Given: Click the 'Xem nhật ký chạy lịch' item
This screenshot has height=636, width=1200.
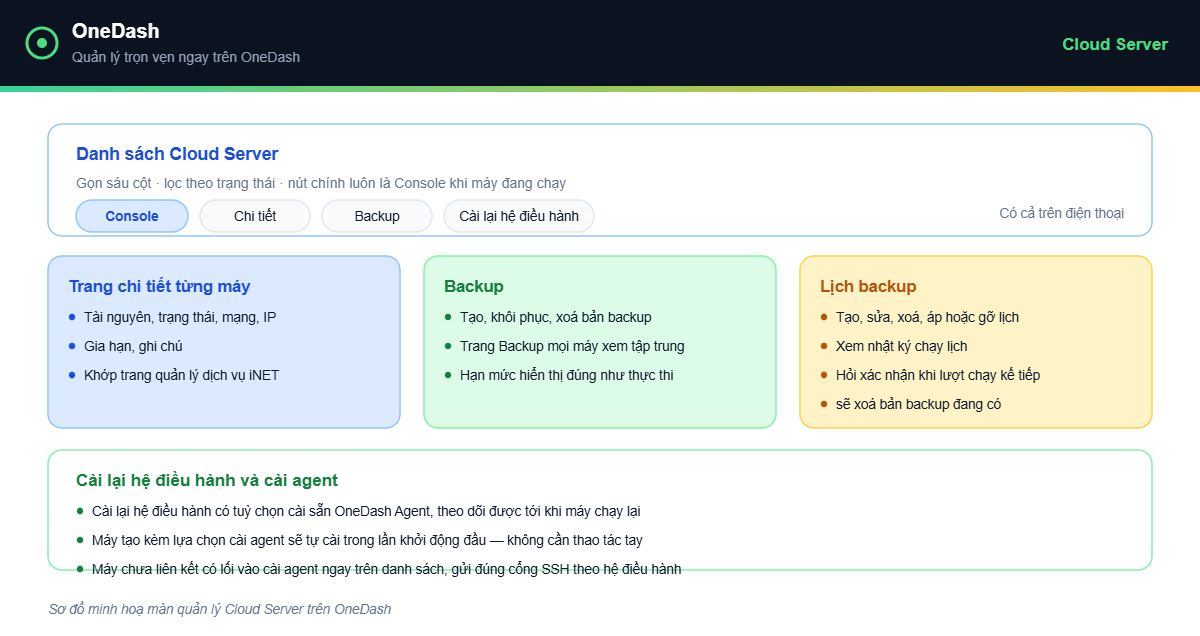Looking at the screenshot, I should coord(902,346).
